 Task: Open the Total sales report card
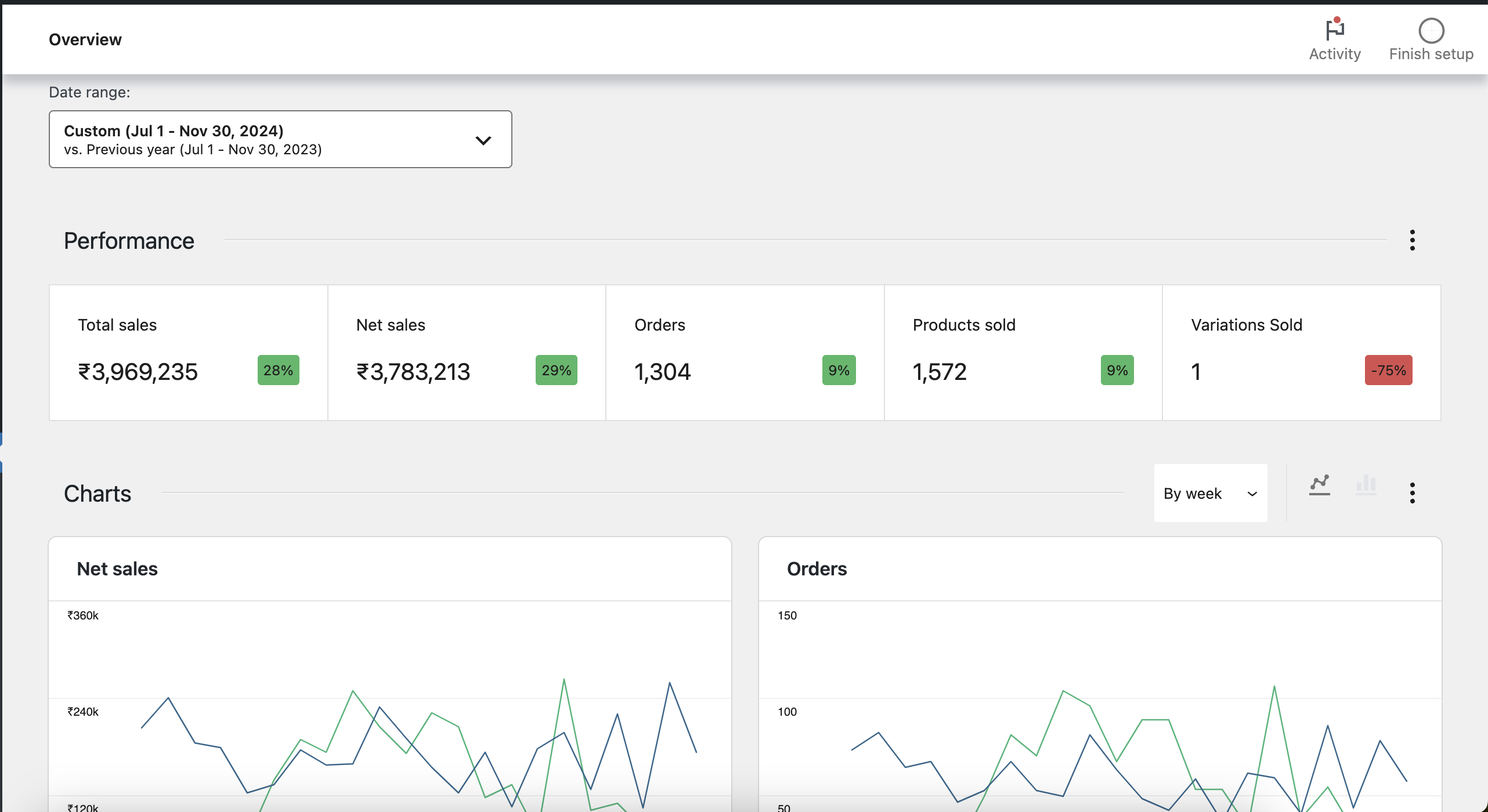point(188,352)
